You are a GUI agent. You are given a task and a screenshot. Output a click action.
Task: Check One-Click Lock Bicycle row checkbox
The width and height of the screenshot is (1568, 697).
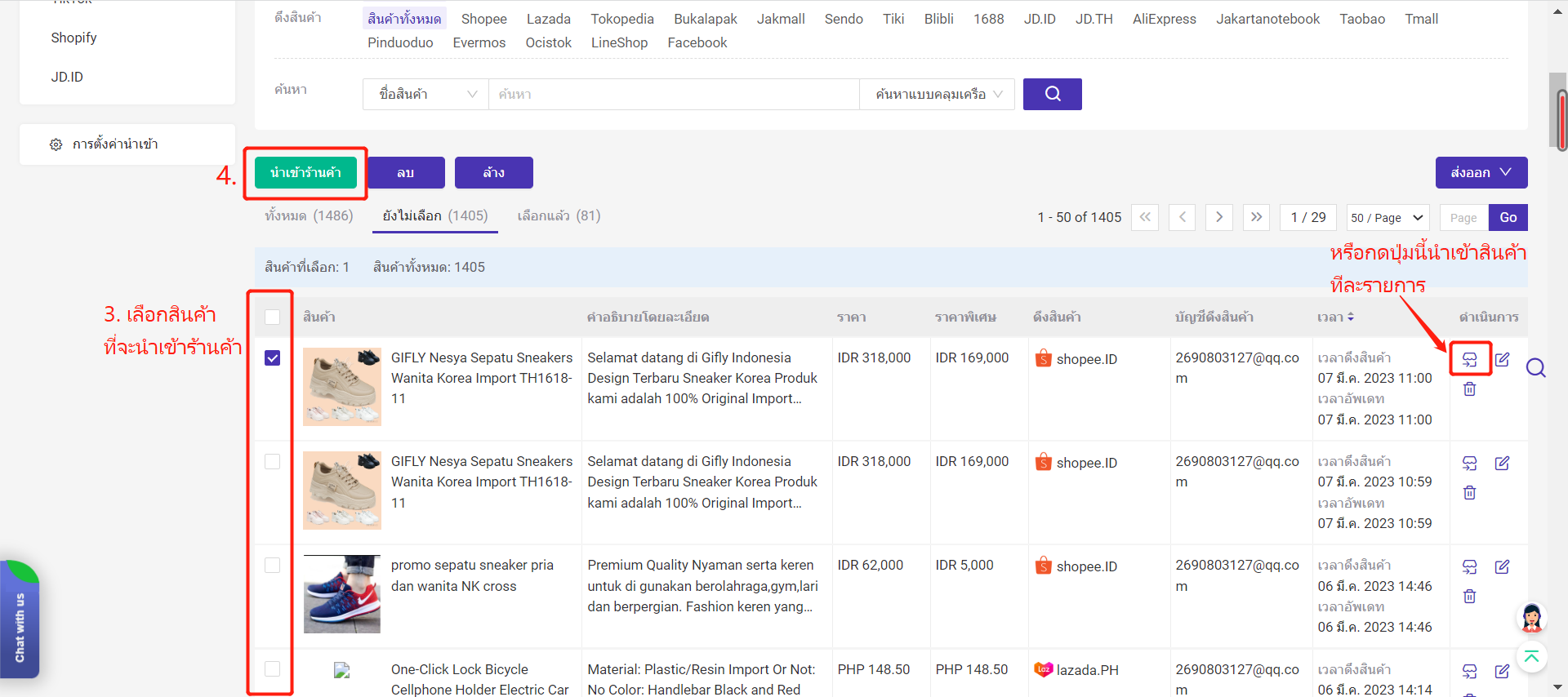pyautogui.click(x=273, y=669)
